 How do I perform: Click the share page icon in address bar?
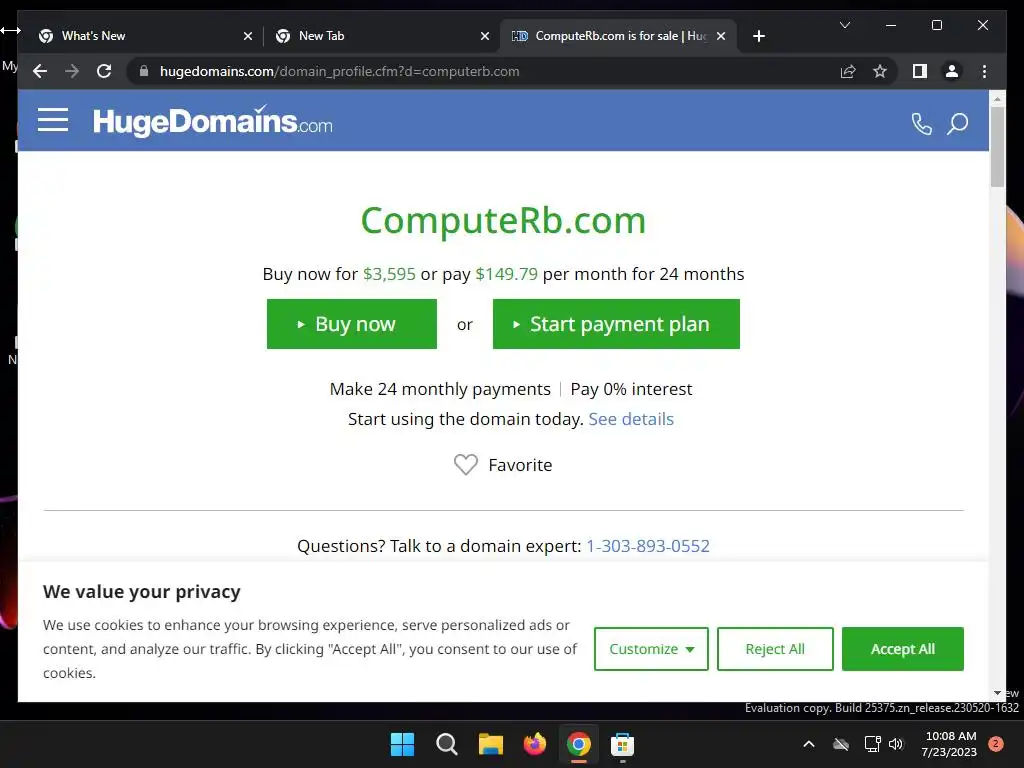[x=848, y=71]
